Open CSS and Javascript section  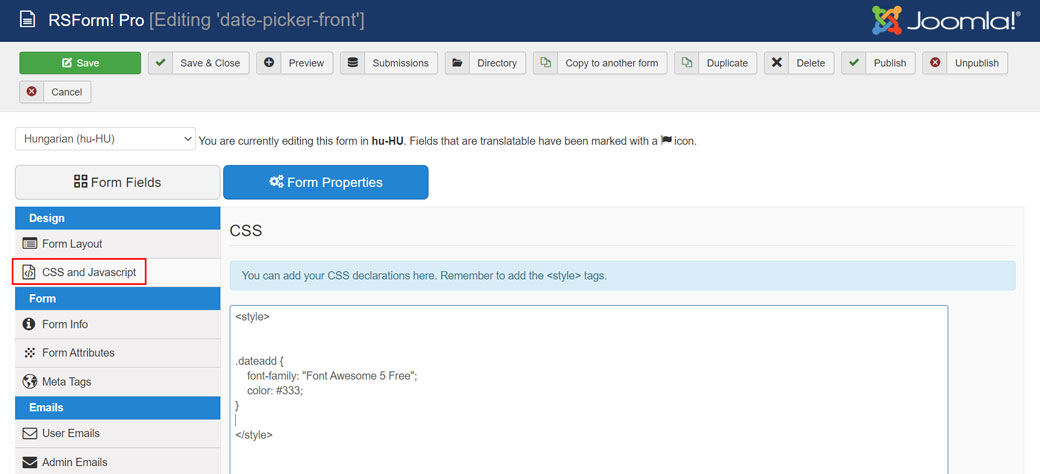click(x=117, y=272)
